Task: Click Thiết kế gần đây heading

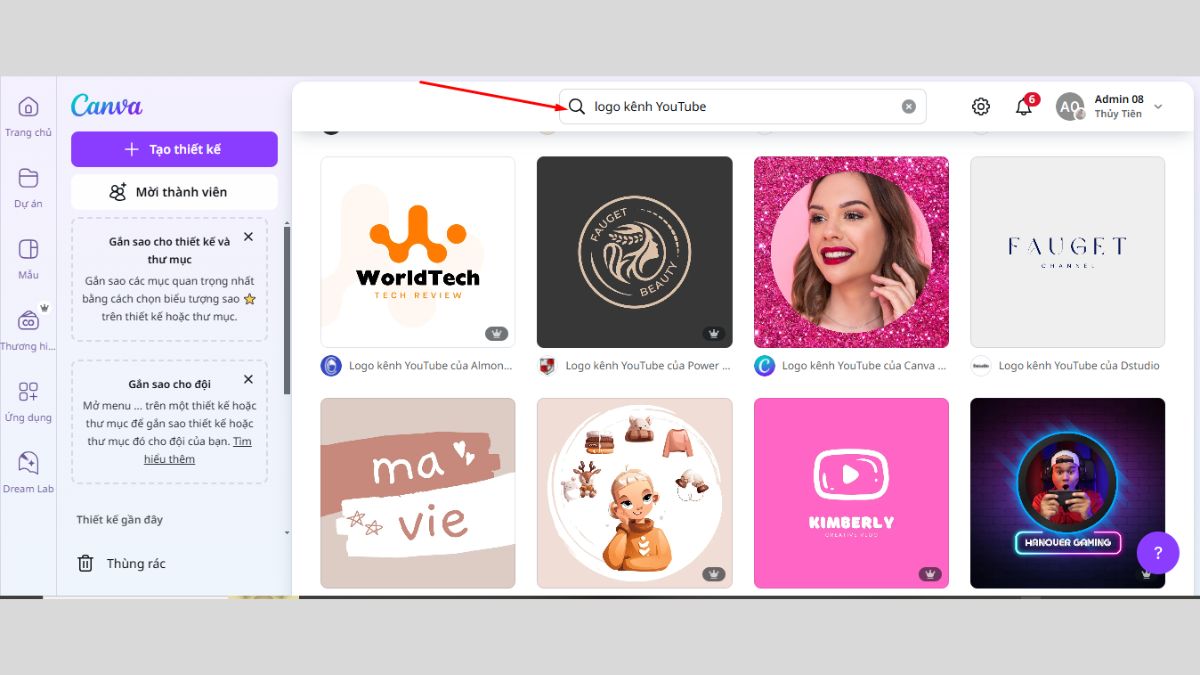Action: (120, 520)
